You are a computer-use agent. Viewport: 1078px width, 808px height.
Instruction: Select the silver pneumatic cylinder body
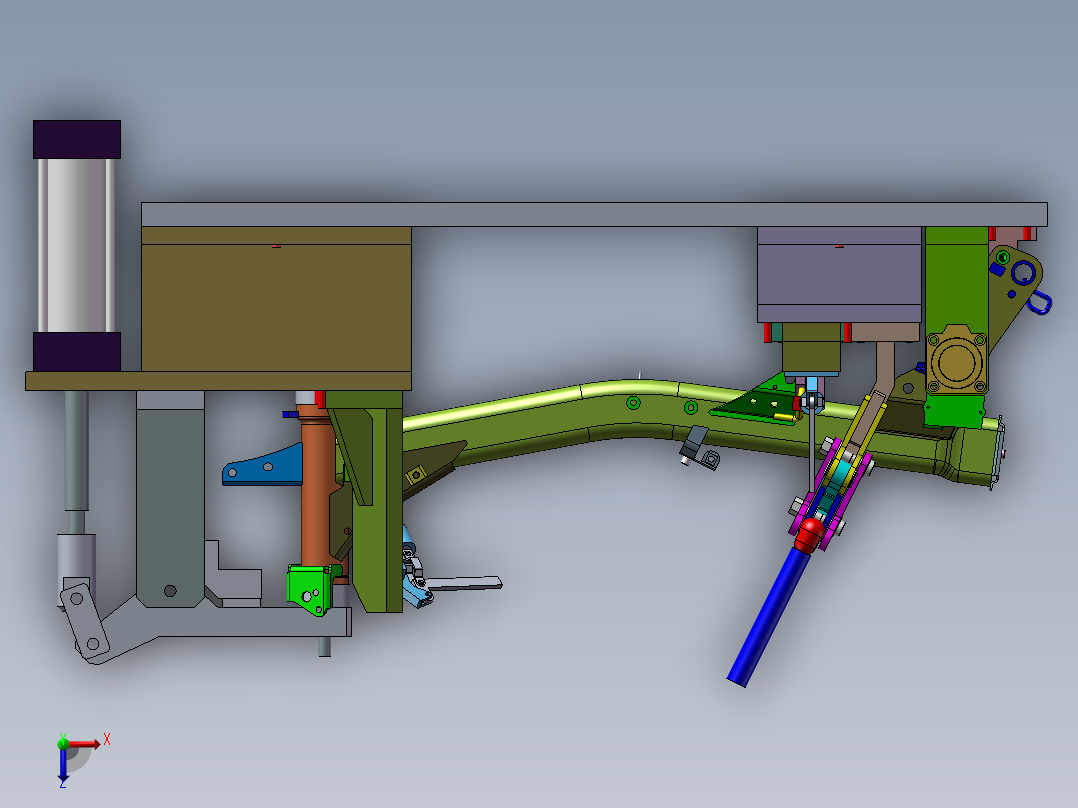[76, 245]
